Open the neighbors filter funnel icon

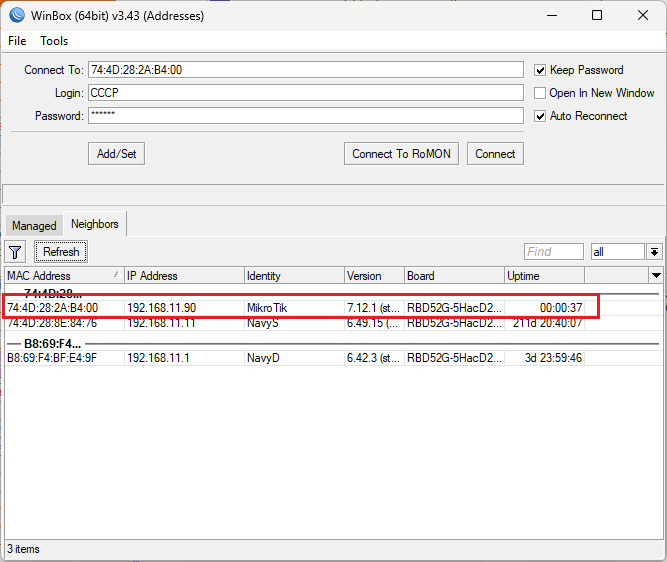(x=15, y=252)
